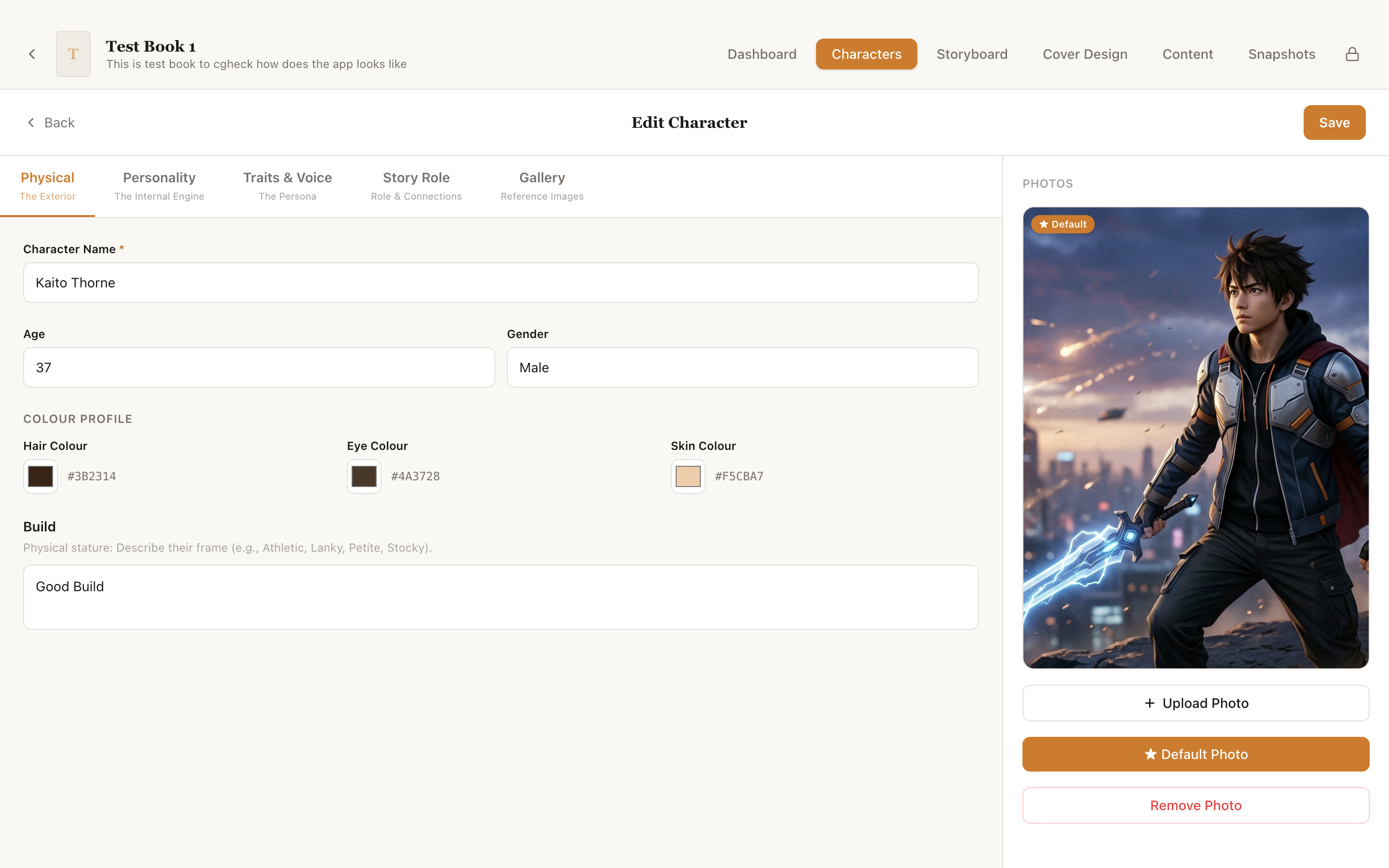Open the Traits & Voice tab
This screenshot has width=1389, height=868.
point(287,186)
